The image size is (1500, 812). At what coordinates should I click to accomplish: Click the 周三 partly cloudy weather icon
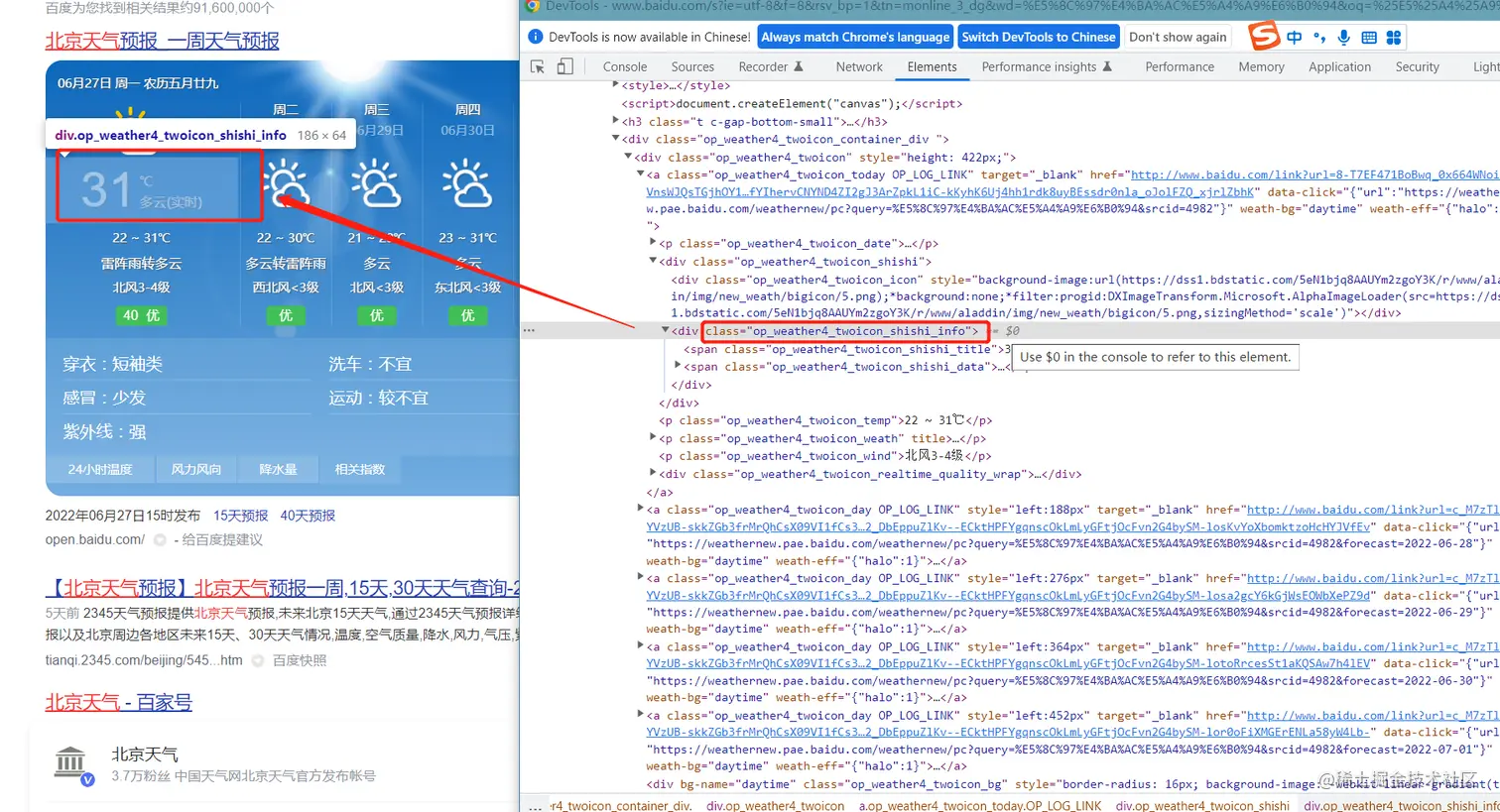pos(376,183)
